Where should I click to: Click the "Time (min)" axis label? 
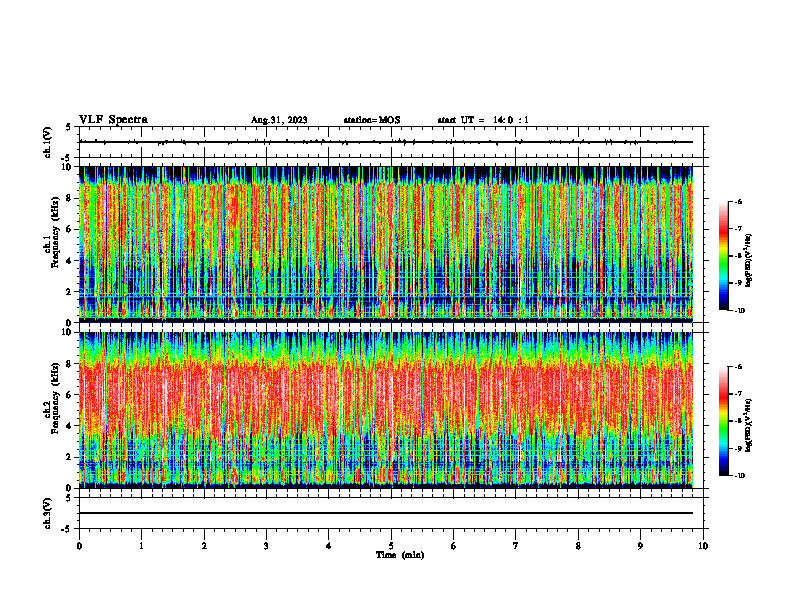point(400,555)
